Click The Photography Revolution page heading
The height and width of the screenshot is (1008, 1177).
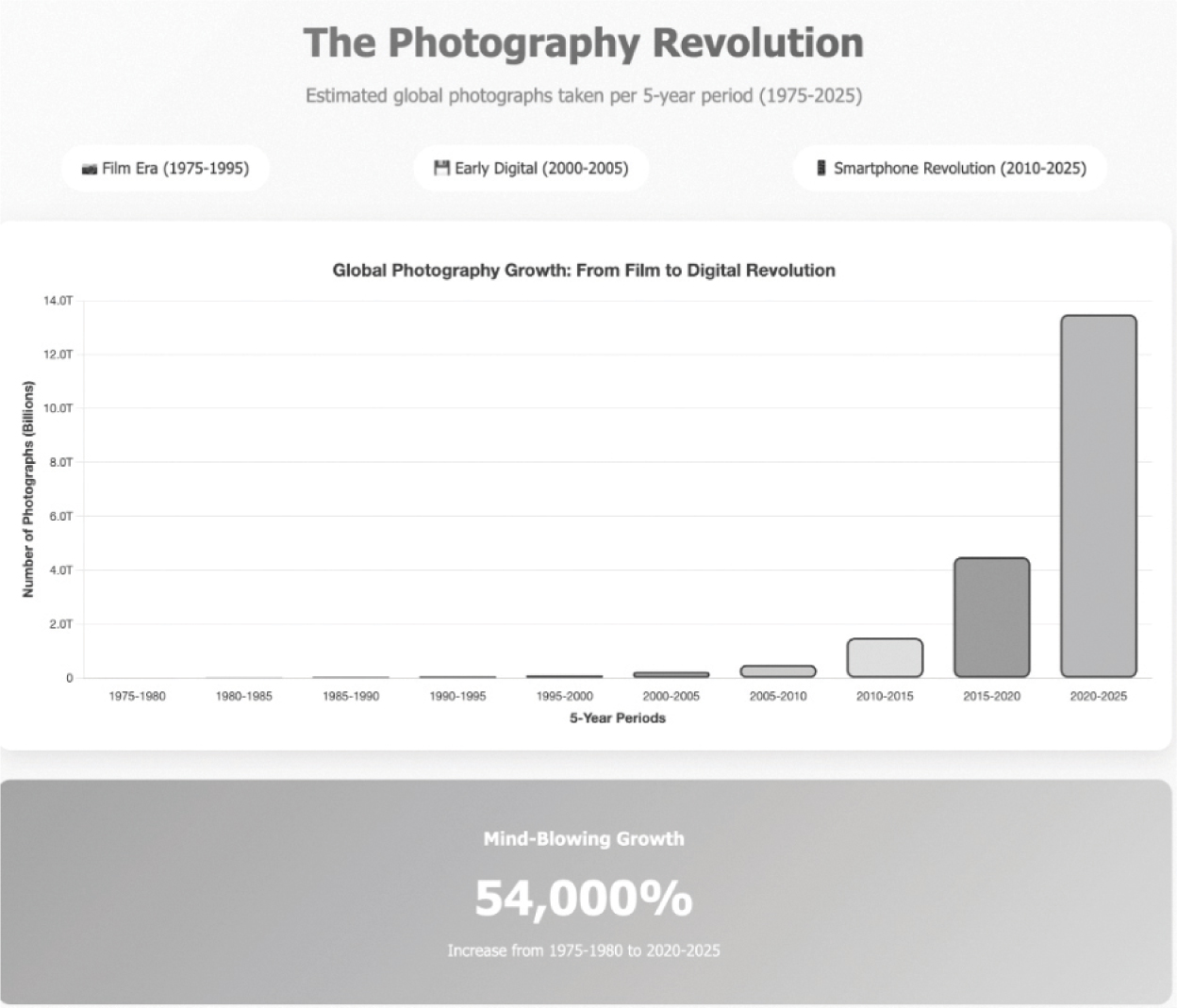pos(584,43)
